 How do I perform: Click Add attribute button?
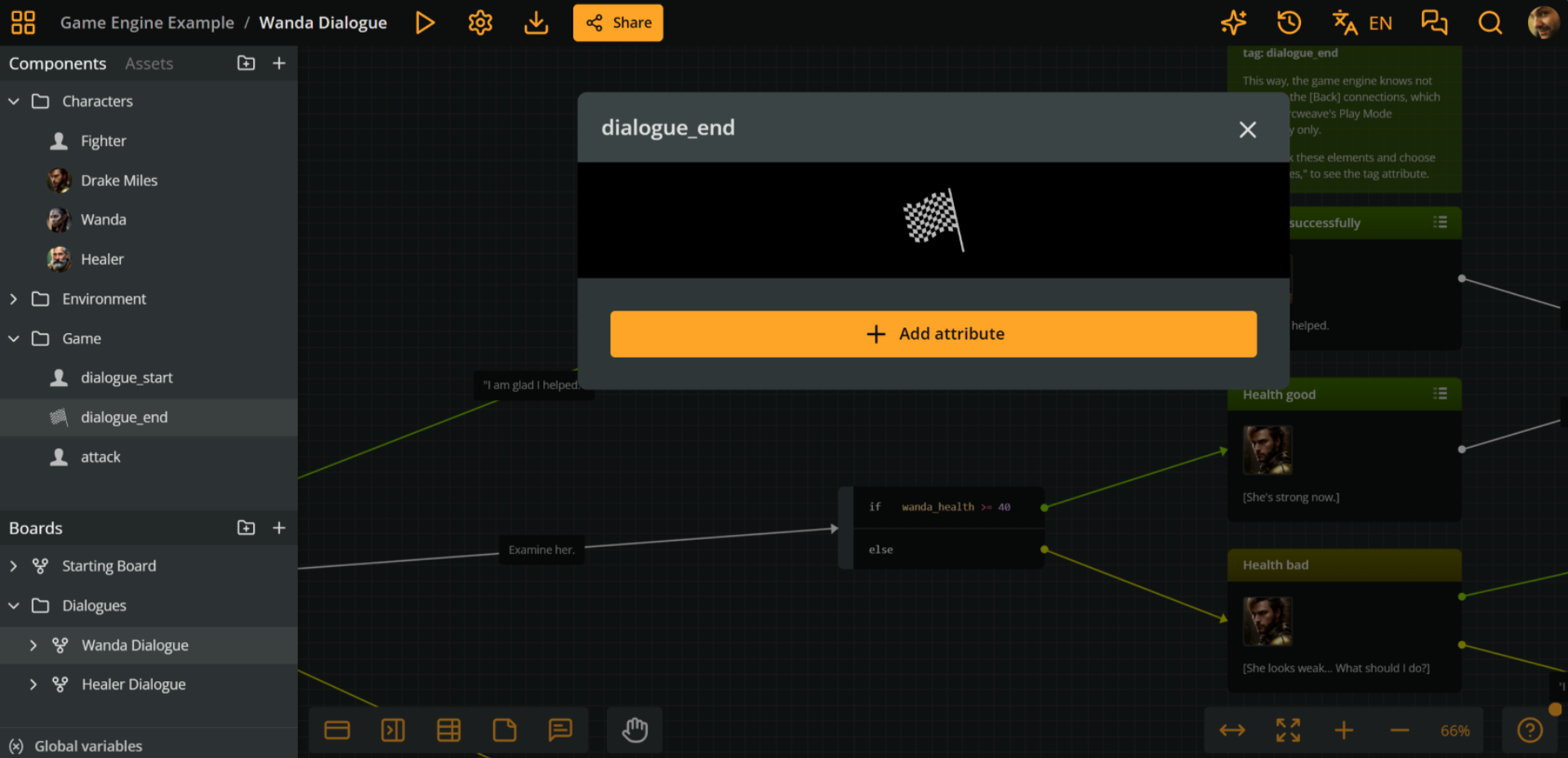933,334
